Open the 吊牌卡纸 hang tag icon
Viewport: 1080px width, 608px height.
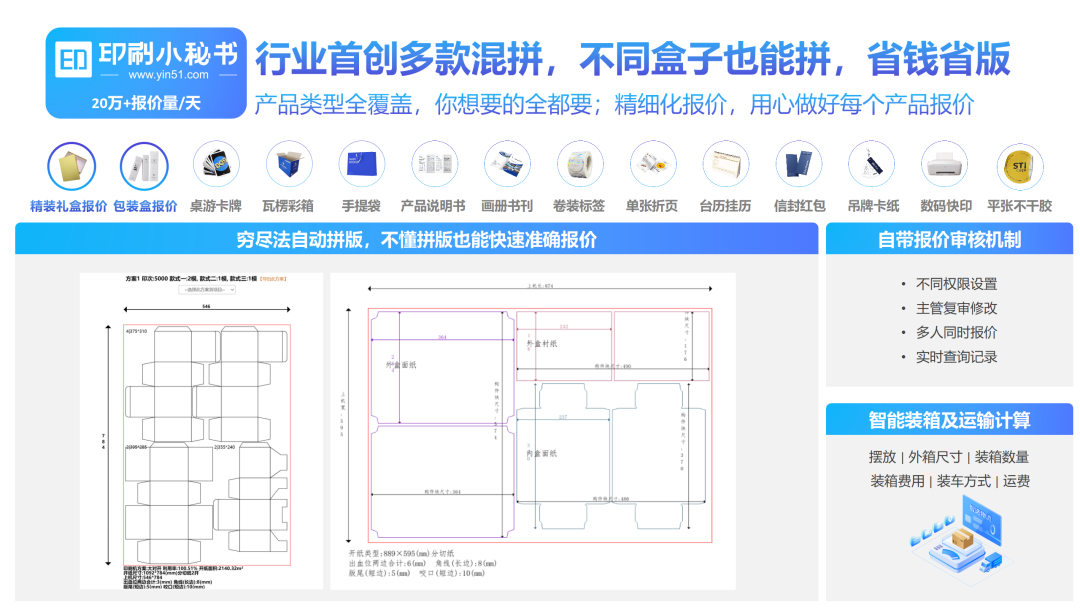pyautogui.click(x=872, y=166)
